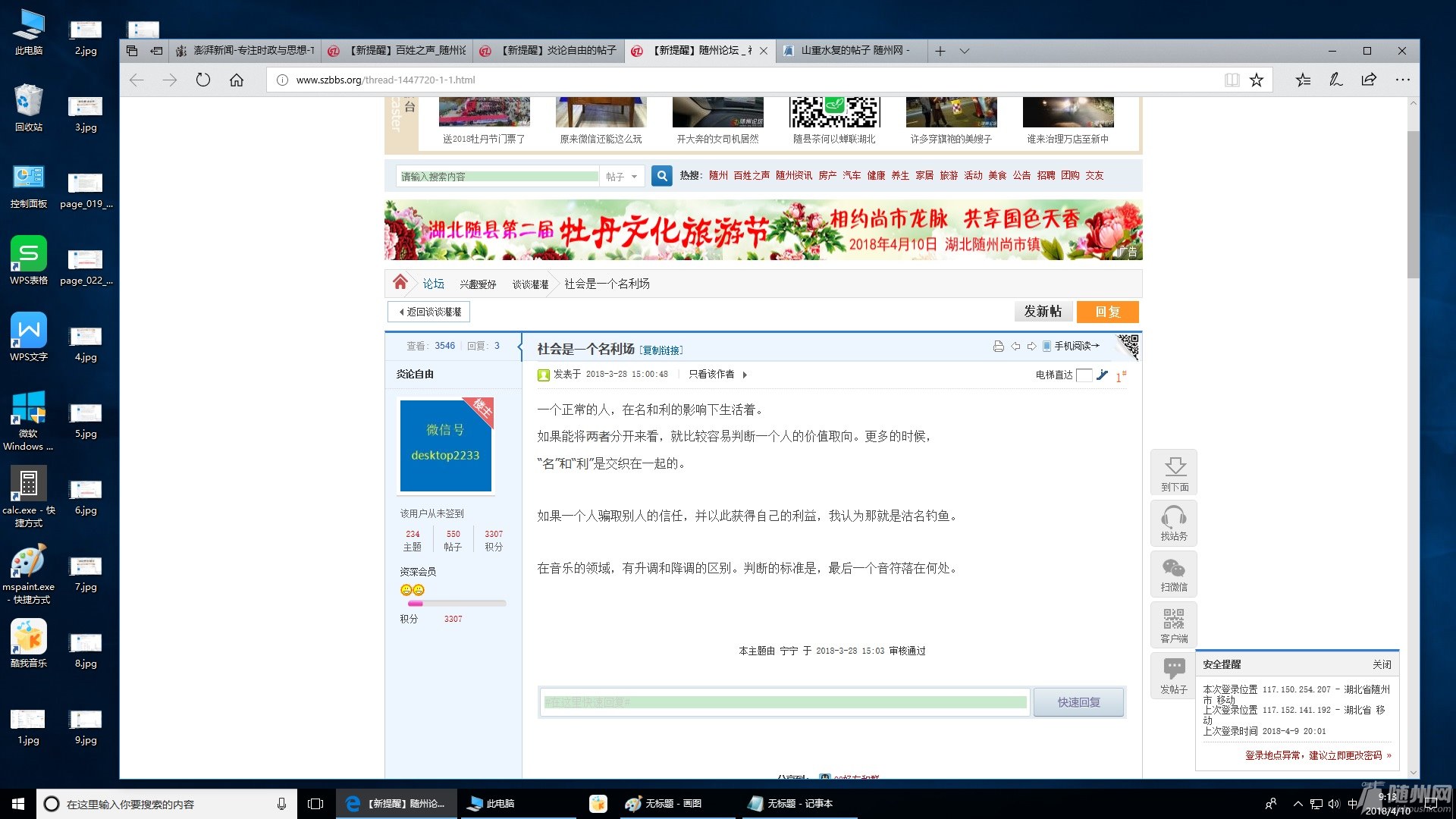Click the blue search magnifier button
This screenshot has height=819, width=1456.
click(662, 176)
